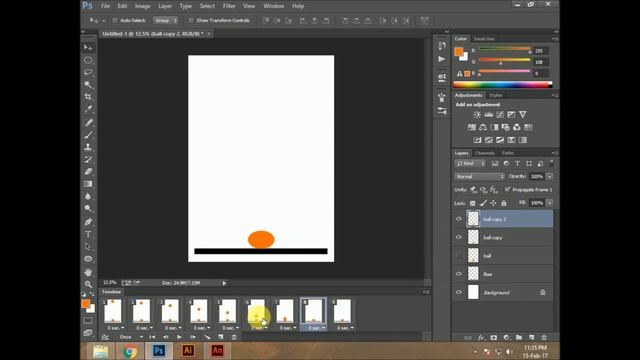Delete selected frames in Timeline
Image resolution: width=640 pixels, height=360 pixels.
(234, 337)
